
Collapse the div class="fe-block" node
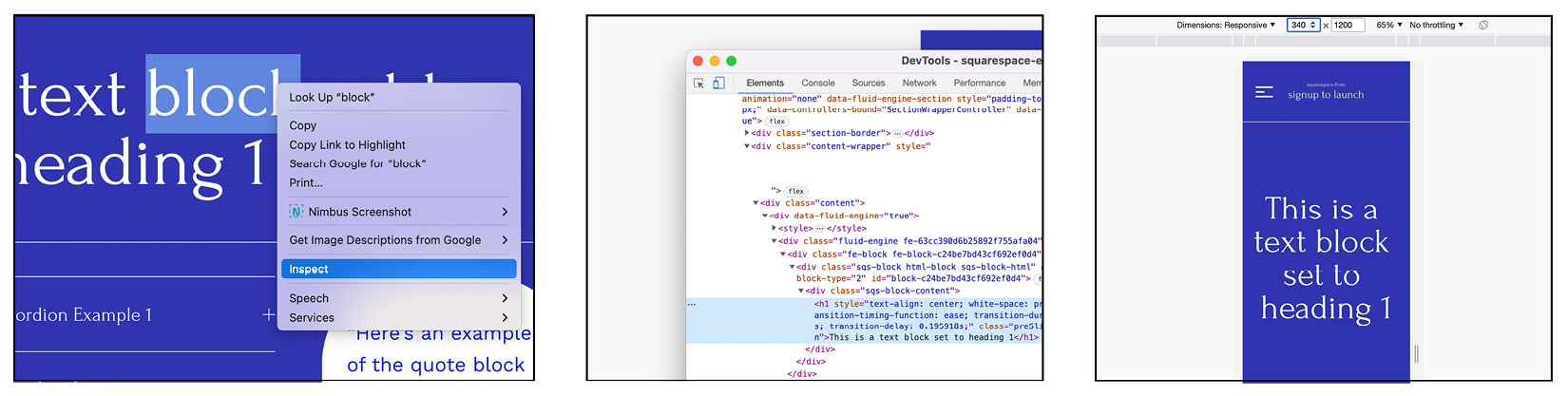click(x=783, y=255)
